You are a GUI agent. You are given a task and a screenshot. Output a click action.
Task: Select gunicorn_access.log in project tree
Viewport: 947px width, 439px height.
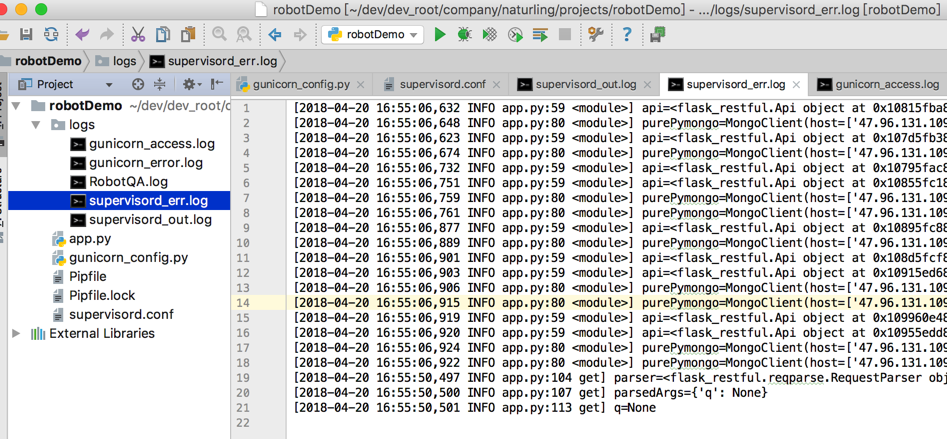point(152,144)
